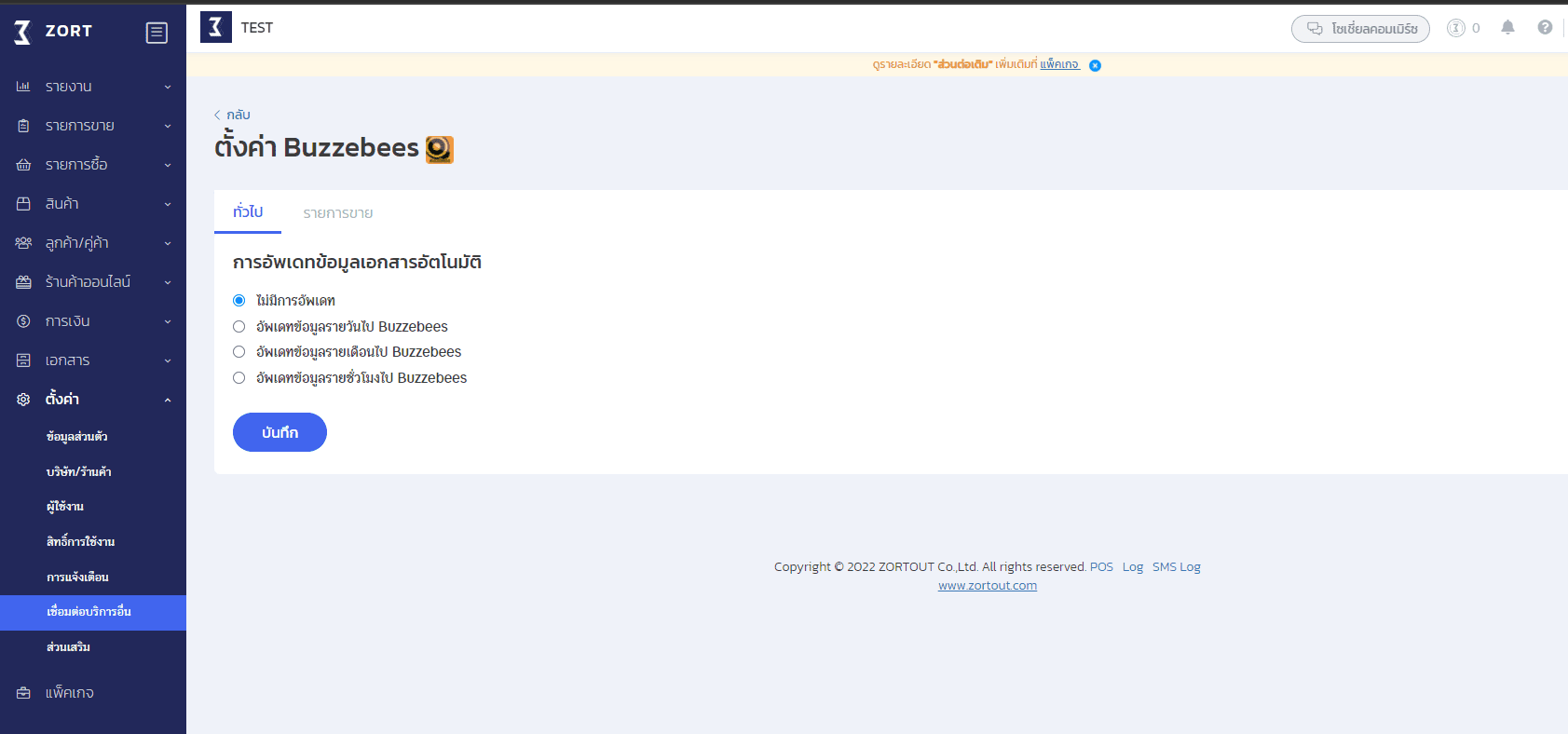Open เชื่อมต่อบริการอื่น submenu item

point(93,613)
